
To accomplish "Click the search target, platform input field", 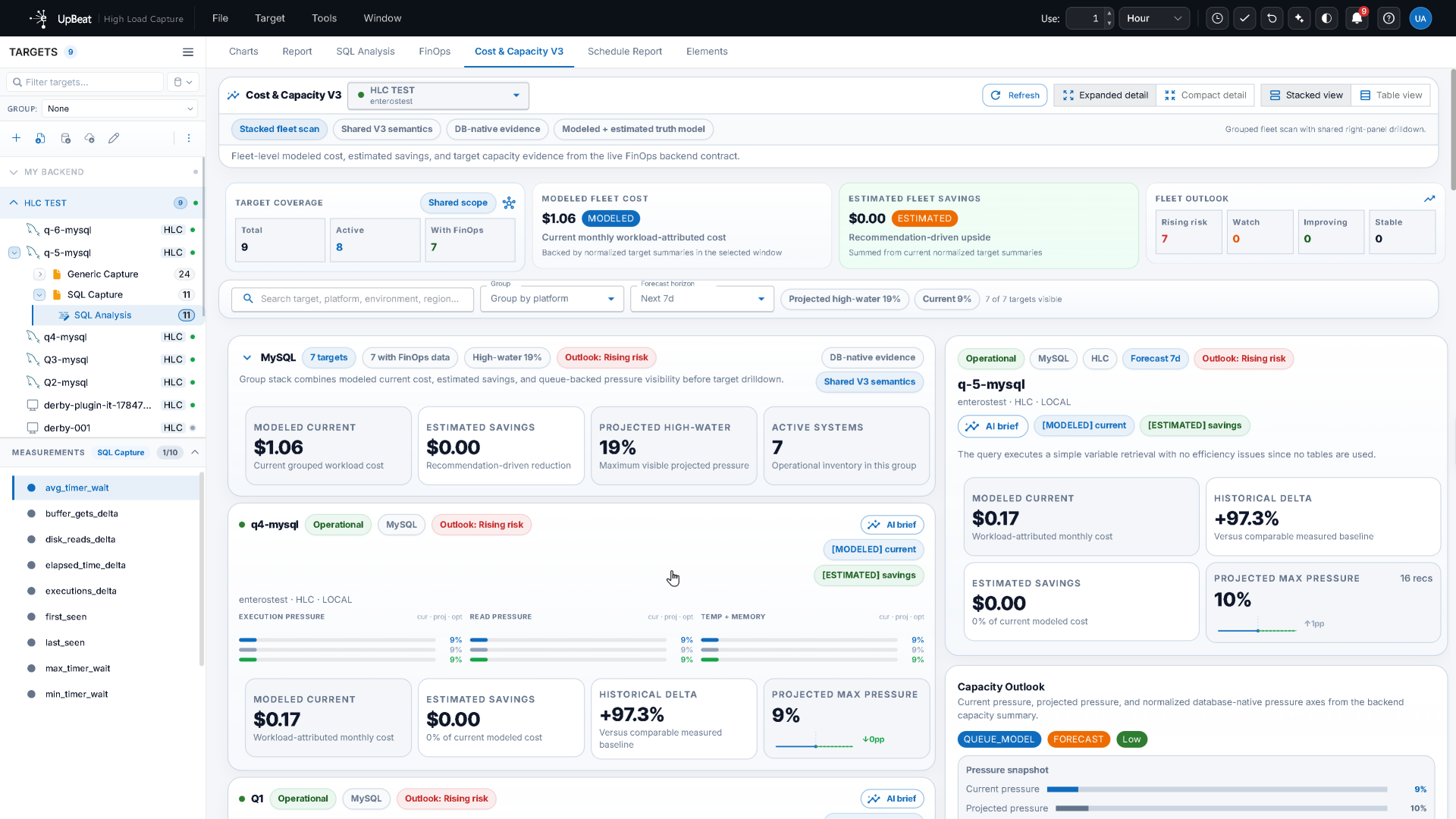I will coord(353,299).
